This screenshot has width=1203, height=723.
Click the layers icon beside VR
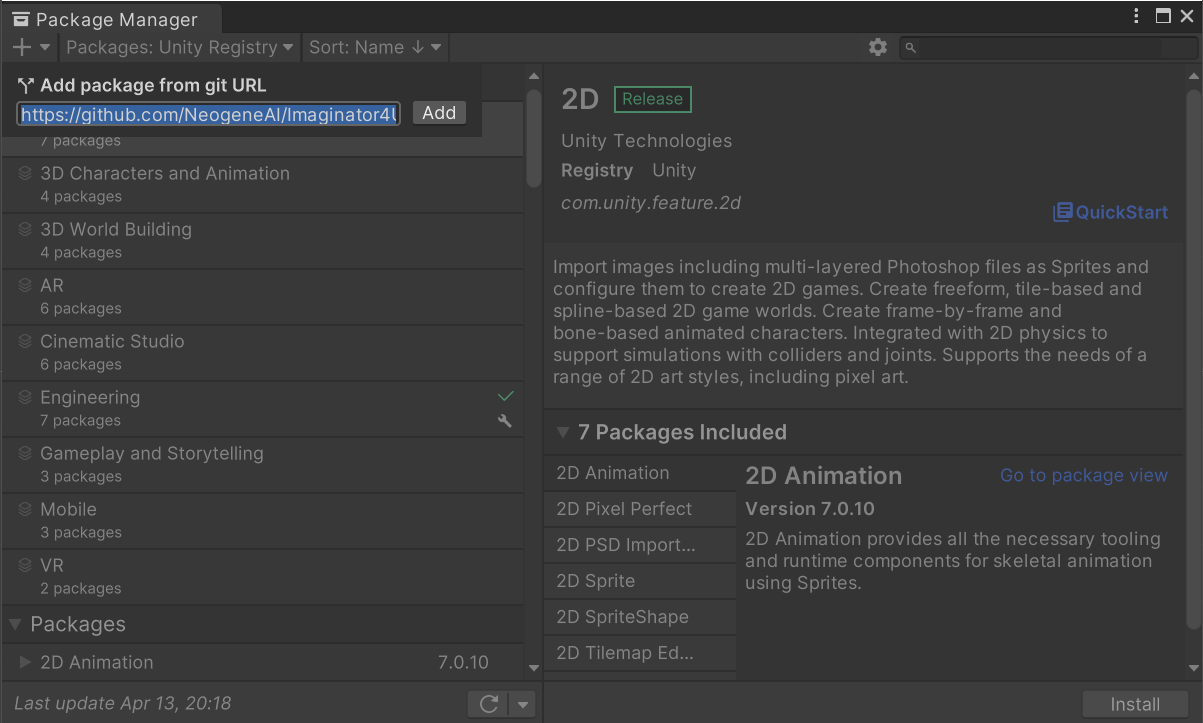tap(25, 565)
